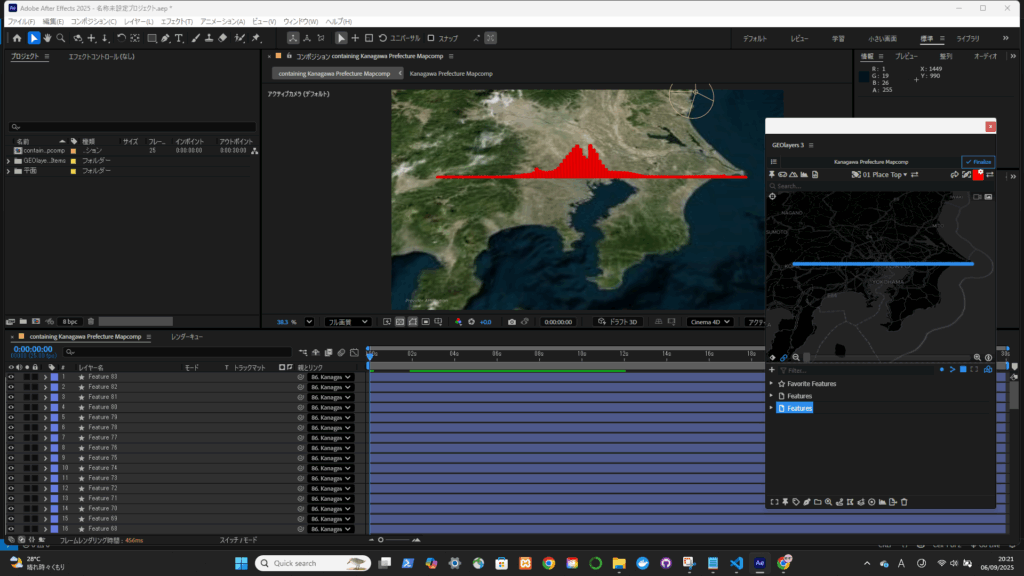Expand the Feature 82 layer properties
Viewport: 1024px width, 576px height.
[x=45, y=387]
